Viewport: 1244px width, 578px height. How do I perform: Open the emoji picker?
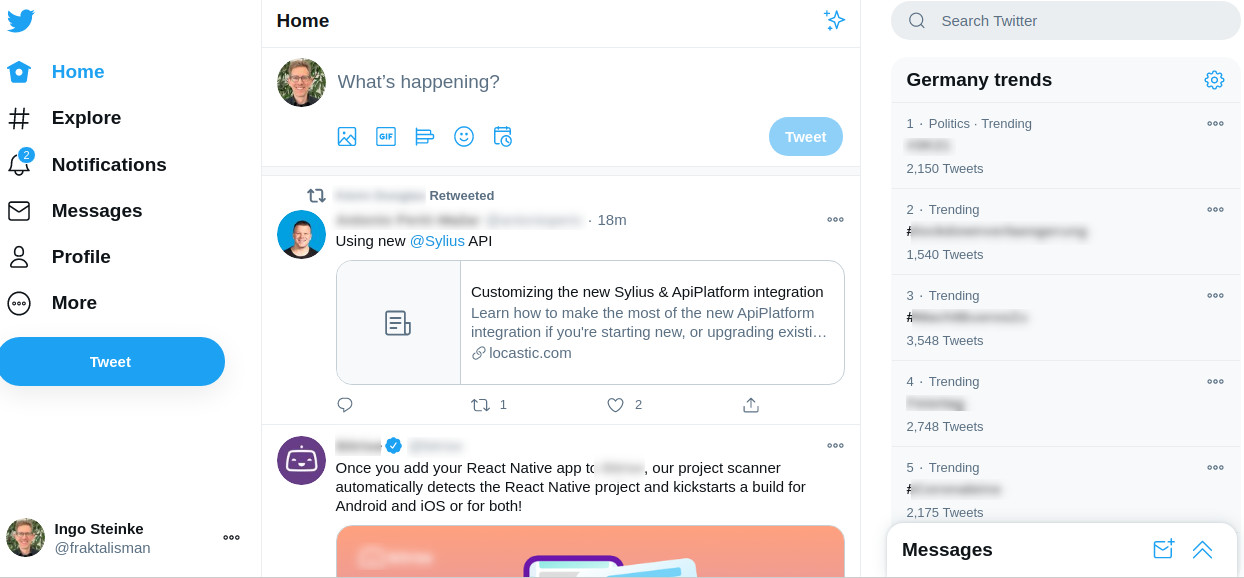point(464,137)
